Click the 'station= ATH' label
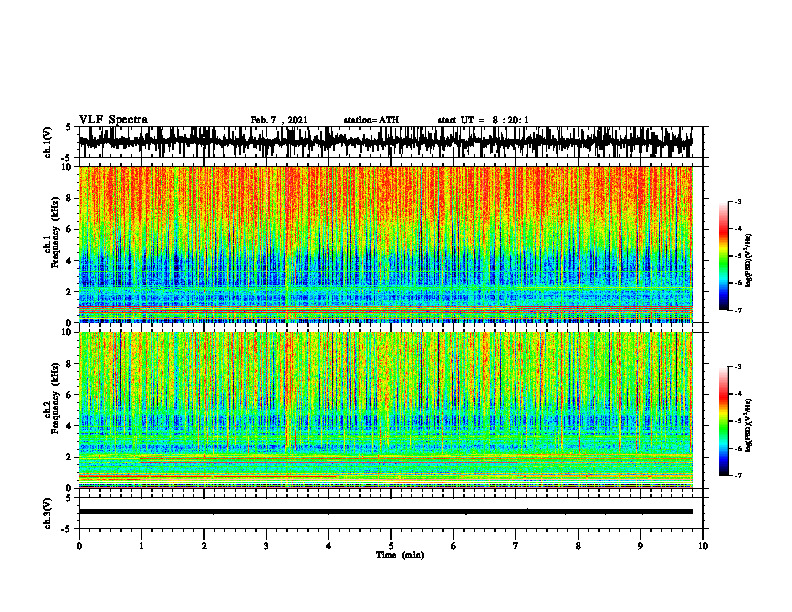This screenshot has width=792, height=612. 371,120
